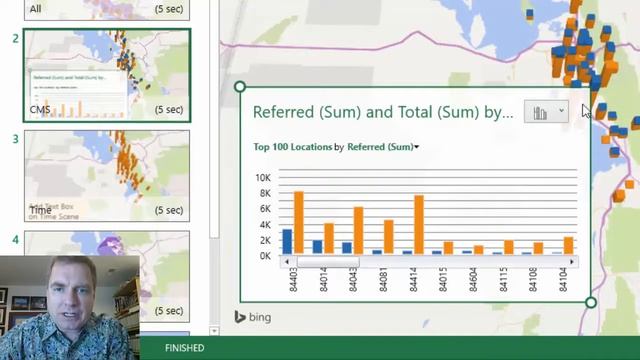The width and height of the screenshot is (640, 360).
Task: Click the orange bar for 84414
Action: tap(419, 225)
